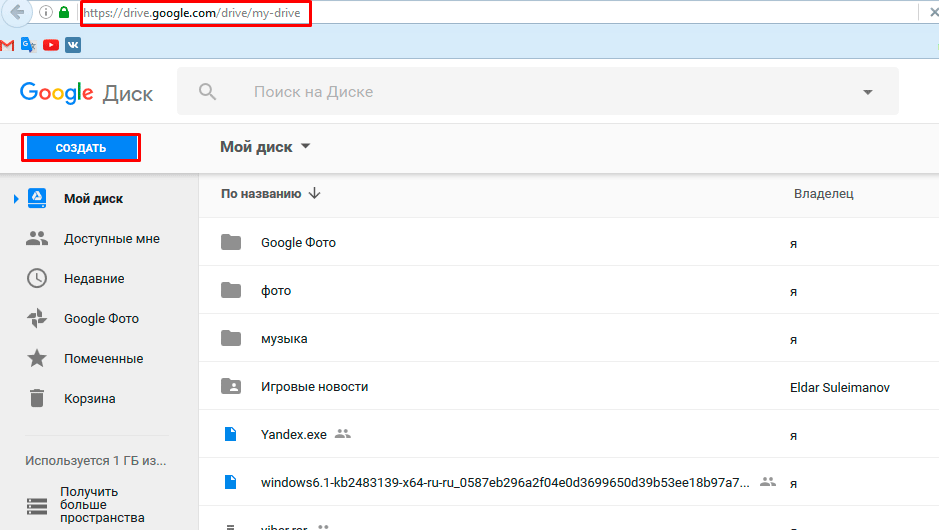
Task: Click the browser back arrow button
Action: pyautogui.click(x=16, y=13)
